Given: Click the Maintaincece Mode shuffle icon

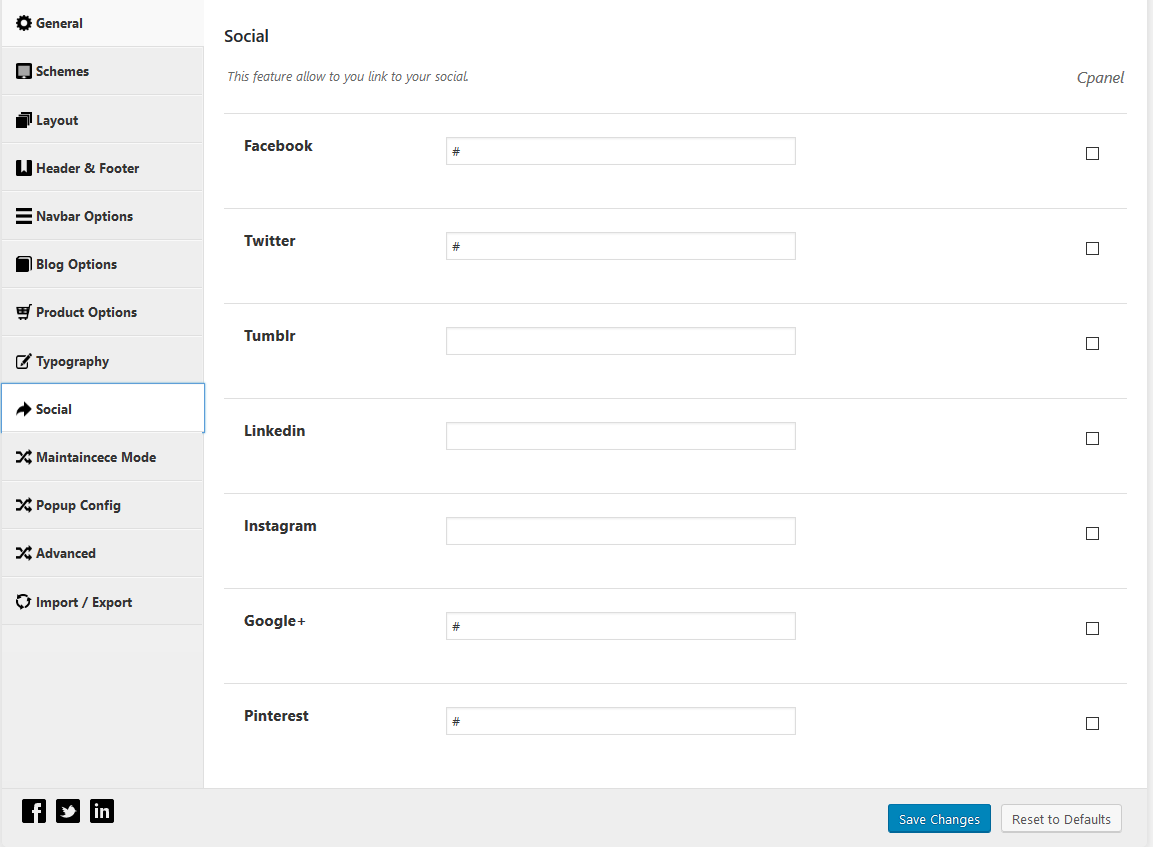Looking at the screenshot, I should coord(24,457).
